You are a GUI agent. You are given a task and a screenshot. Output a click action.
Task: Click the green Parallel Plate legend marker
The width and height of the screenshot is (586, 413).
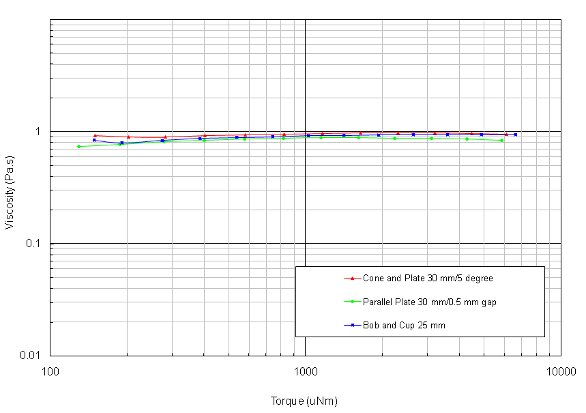point(352,302)
